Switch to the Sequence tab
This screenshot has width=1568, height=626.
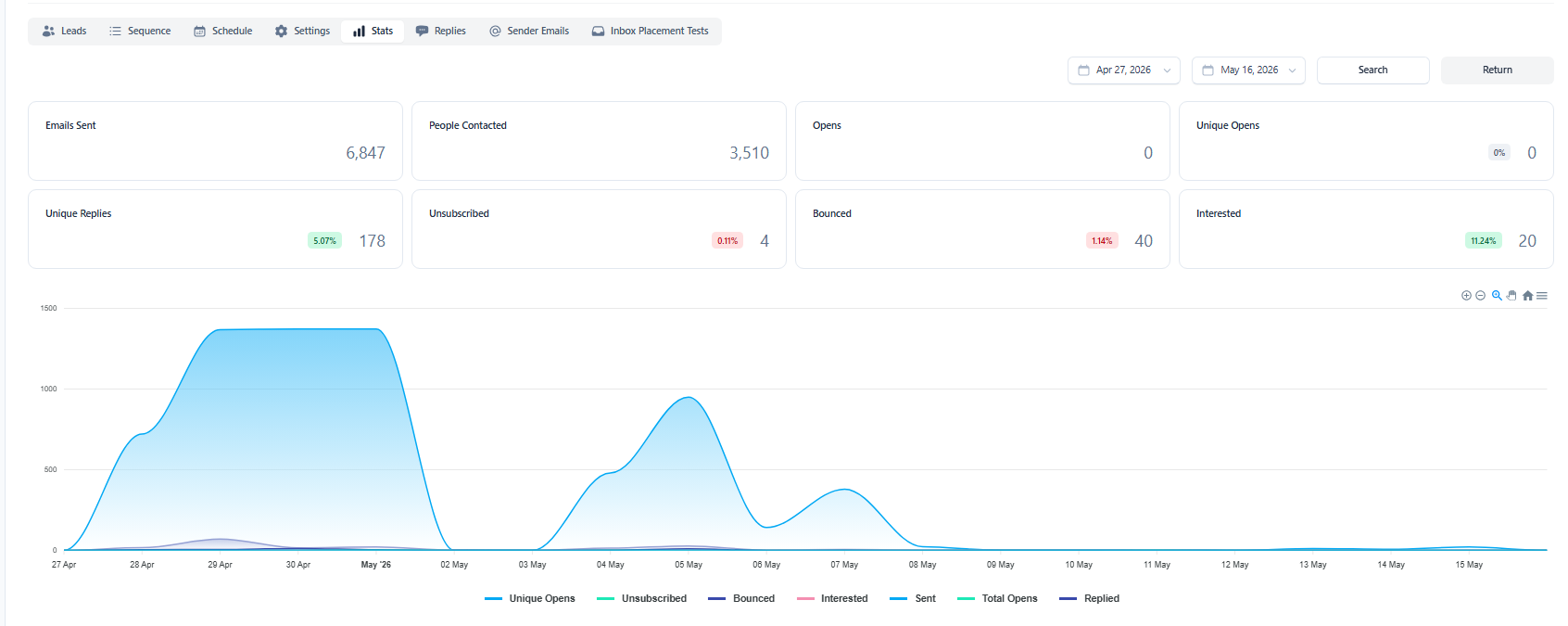[x=140, y=32]
